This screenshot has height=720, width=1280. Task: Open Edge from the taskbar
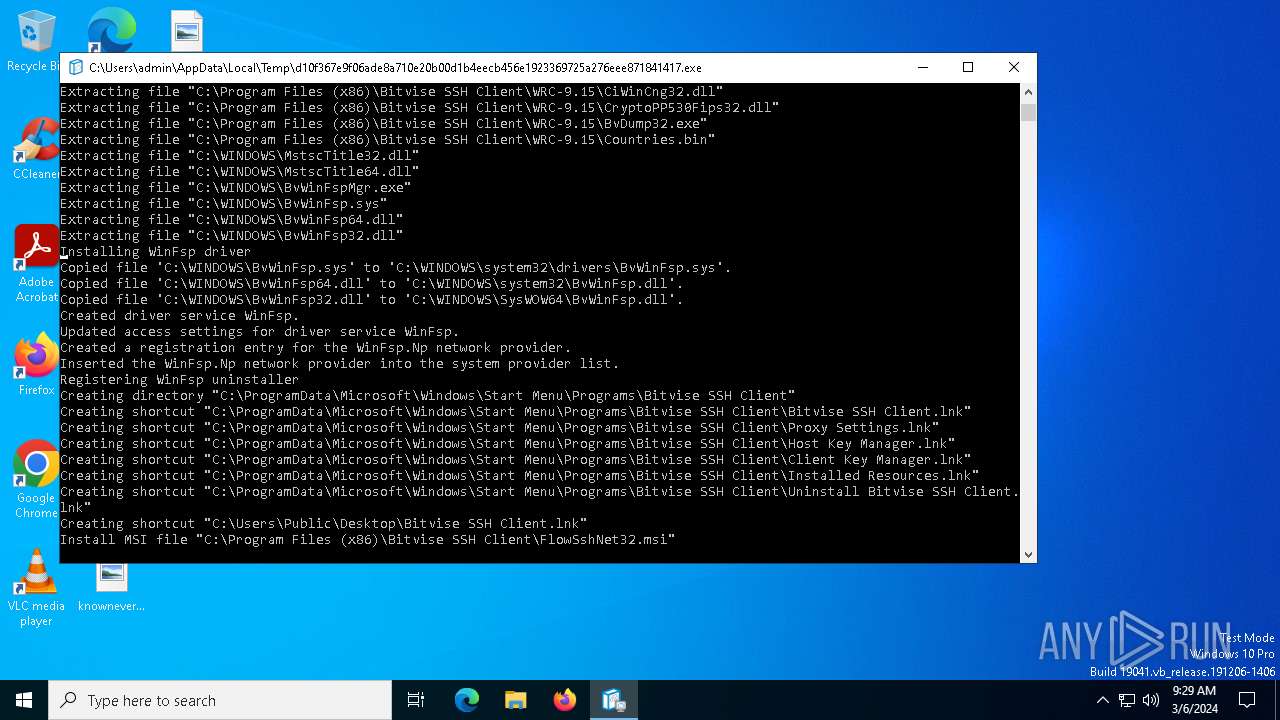point(467,700)
